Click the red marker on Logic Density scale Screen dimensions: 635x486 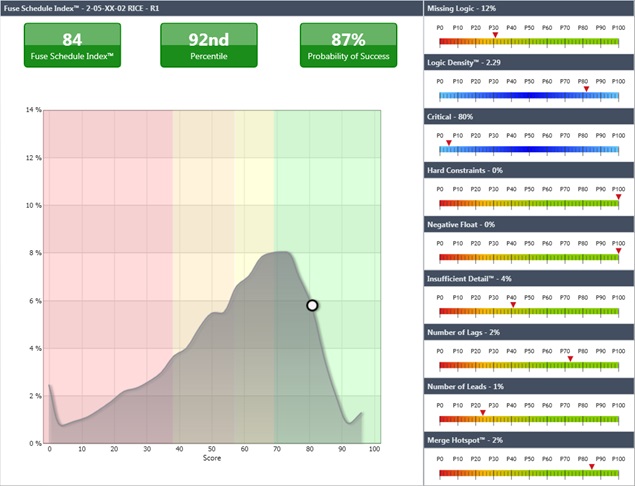coord(586,89)
